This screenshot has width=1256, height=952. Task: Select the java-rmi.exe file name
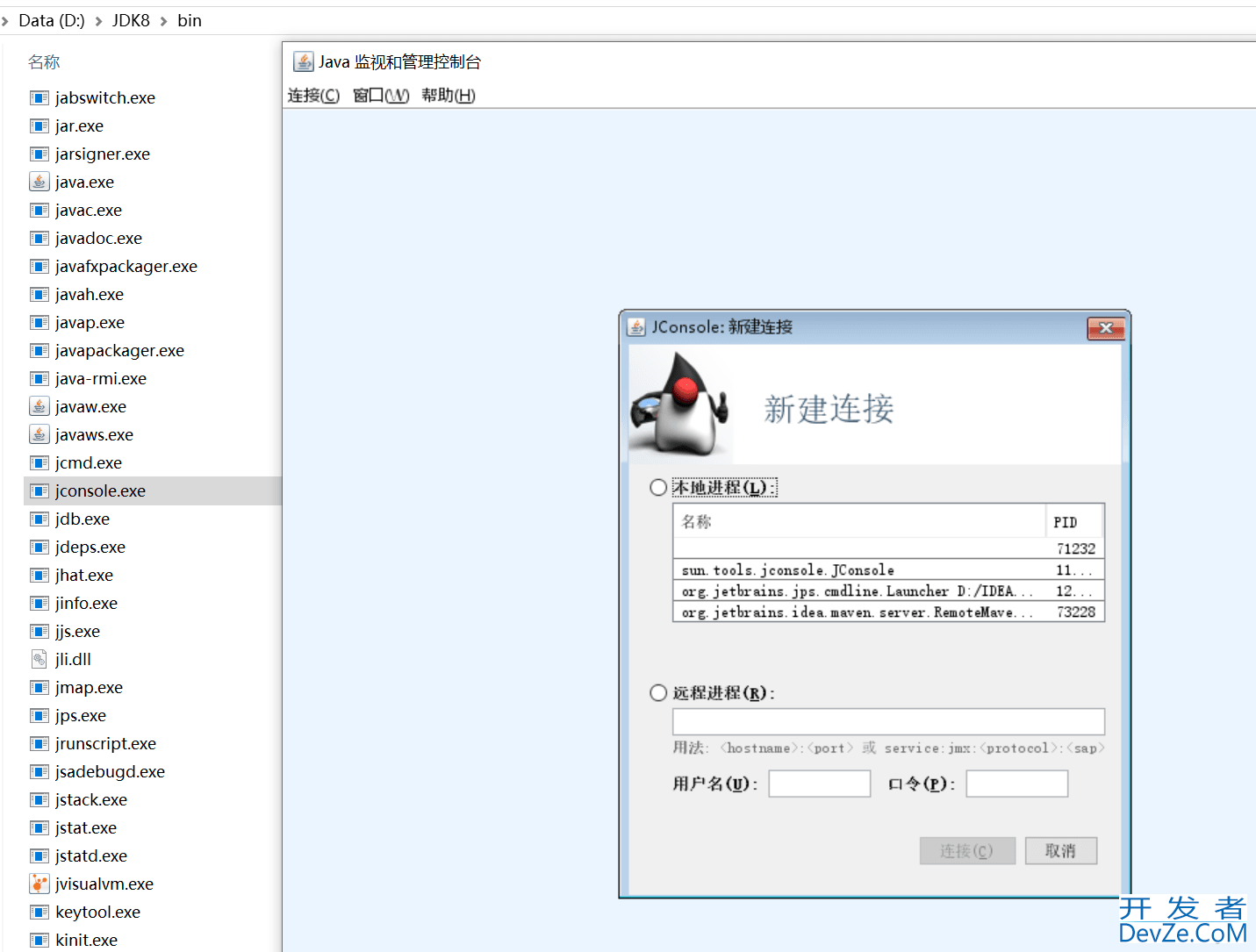coord(100,379)
